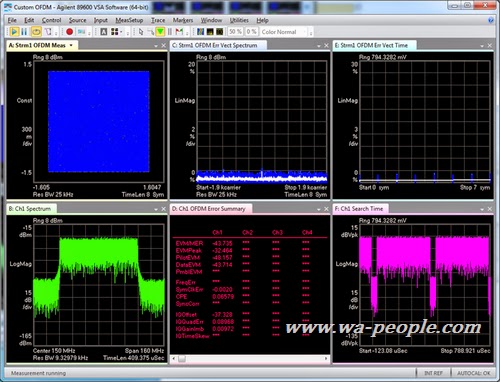Viewport: 500px width, 382px height.
Task: Open trace F window options arrow
Action: pyautogui.click(x=482, y=209)
